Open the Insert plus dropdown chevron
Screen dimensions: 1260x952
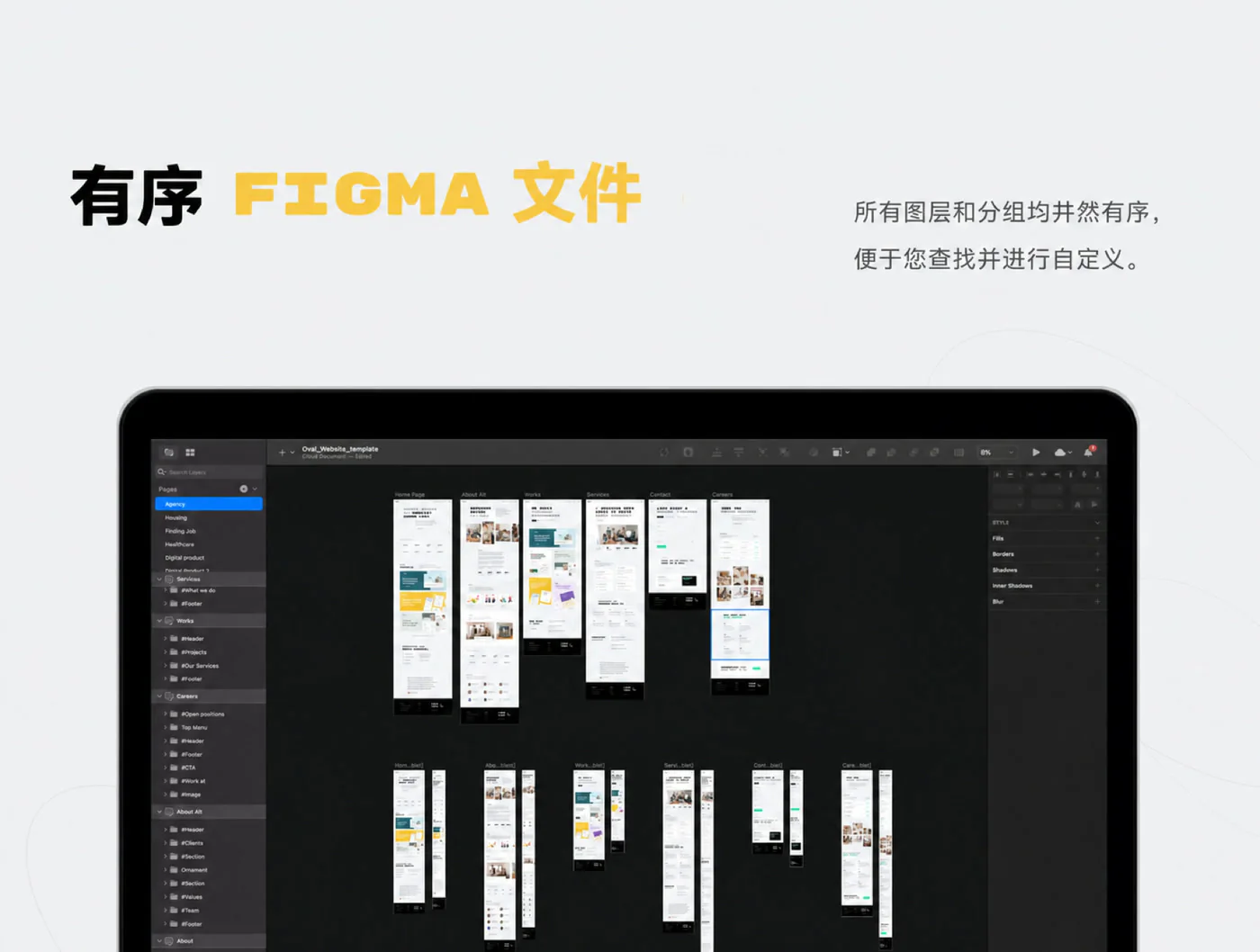tap(292, 453)
